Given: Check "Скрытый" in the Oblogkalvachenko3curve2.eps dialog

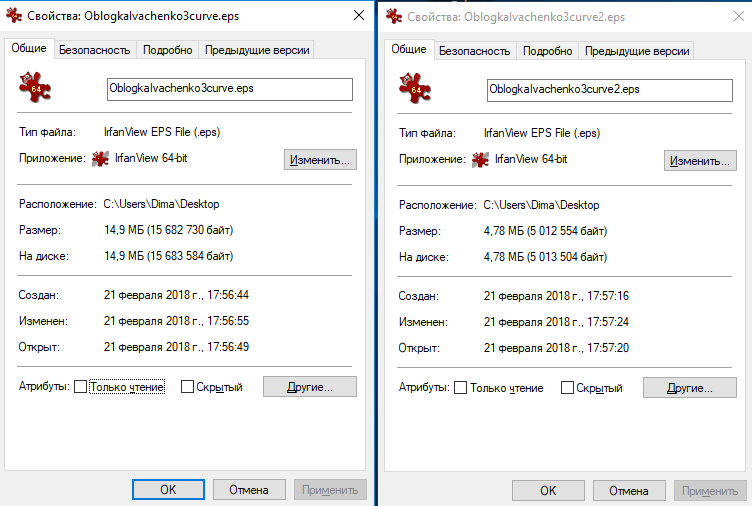Looking at the screenshot, I should coord(567,388).
